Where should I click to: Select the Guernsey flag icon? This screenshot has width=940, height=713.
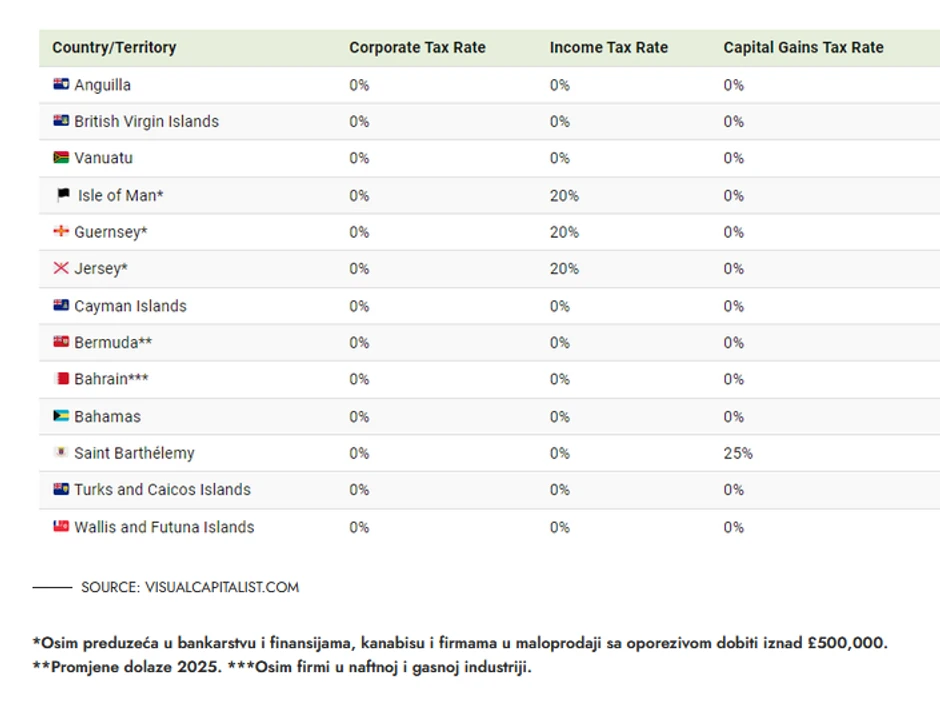(61, 232)
